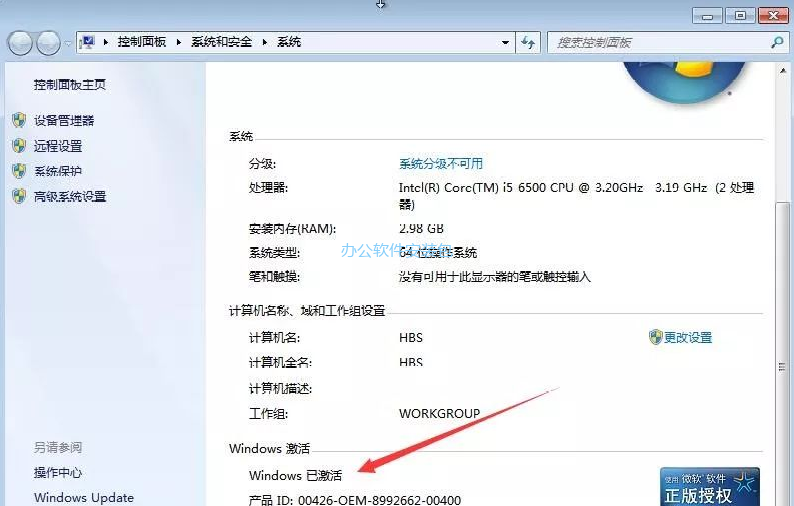Click shield icon next to 更改设置
Image resolution: width=794 pixels, height=506 pixels.
(x=655, y=337)
